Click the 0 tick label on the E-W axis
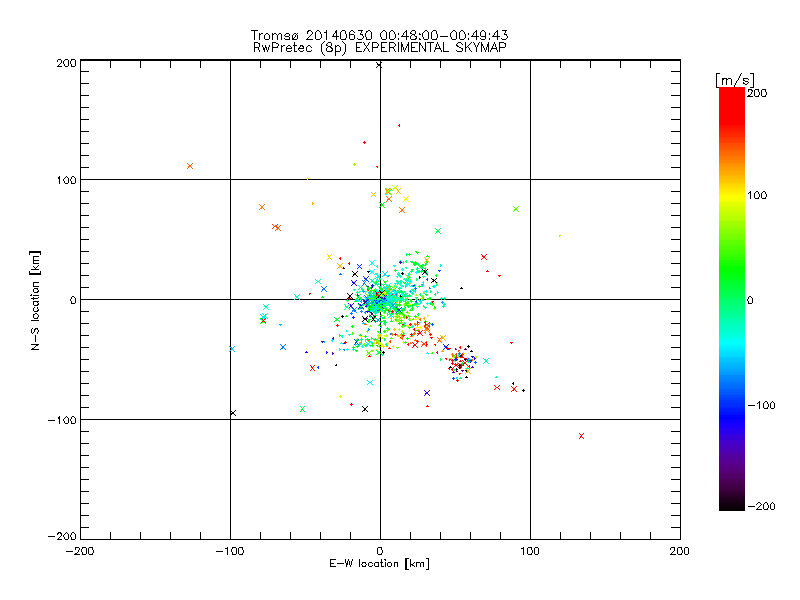Viewport: 800px width, 600px height. [380, 551]
